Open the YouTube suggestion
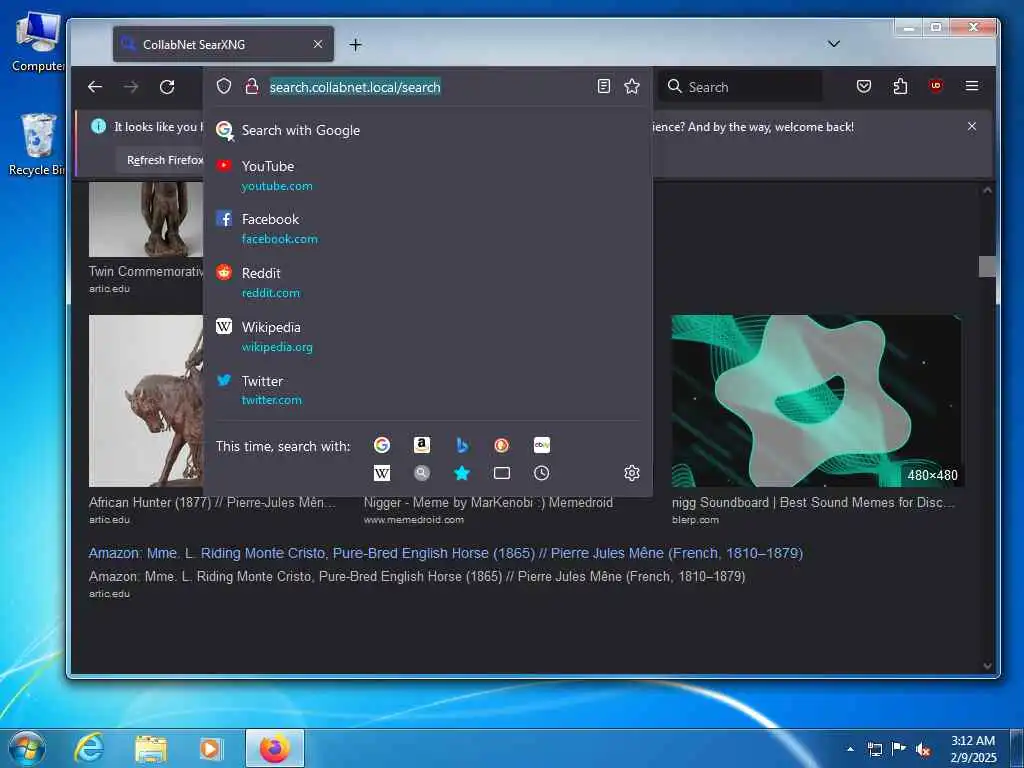Viewport: 1024px width, 768px height. [428, 176]
